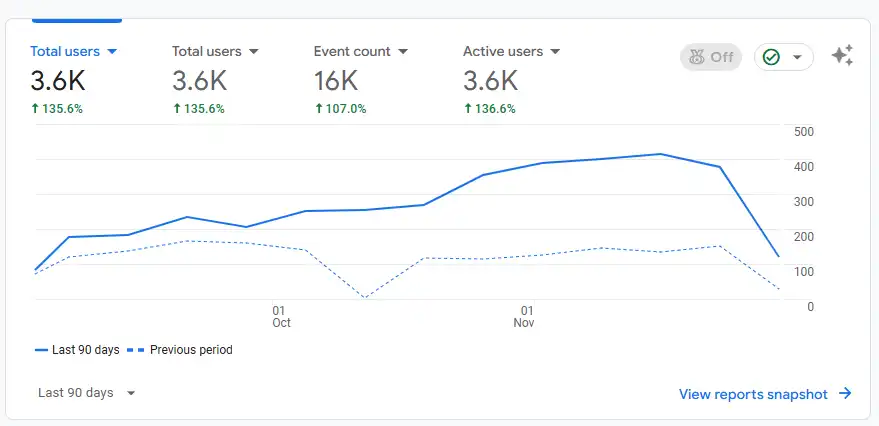Screen dimensions: 879x426
Task: Click the 16K event count value
Action: pos(335,80)
